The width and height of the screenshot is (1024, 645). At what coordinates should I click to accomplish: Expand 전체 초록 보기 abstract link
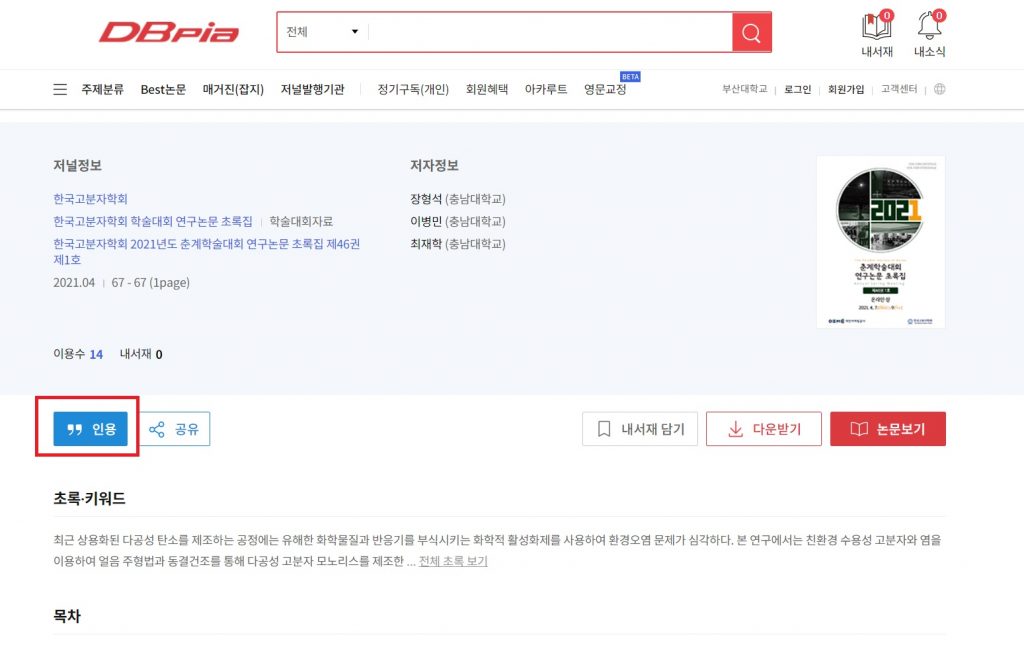(453, 561)
